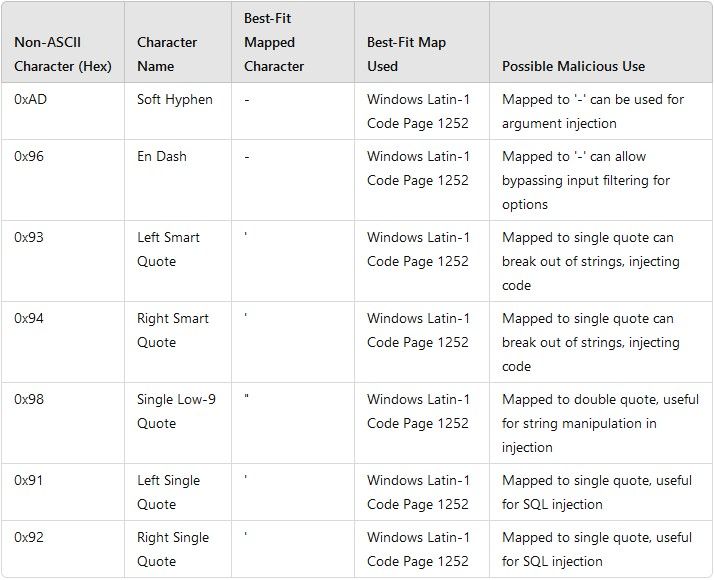Click the 0x98 hex value

coord(29,399)
